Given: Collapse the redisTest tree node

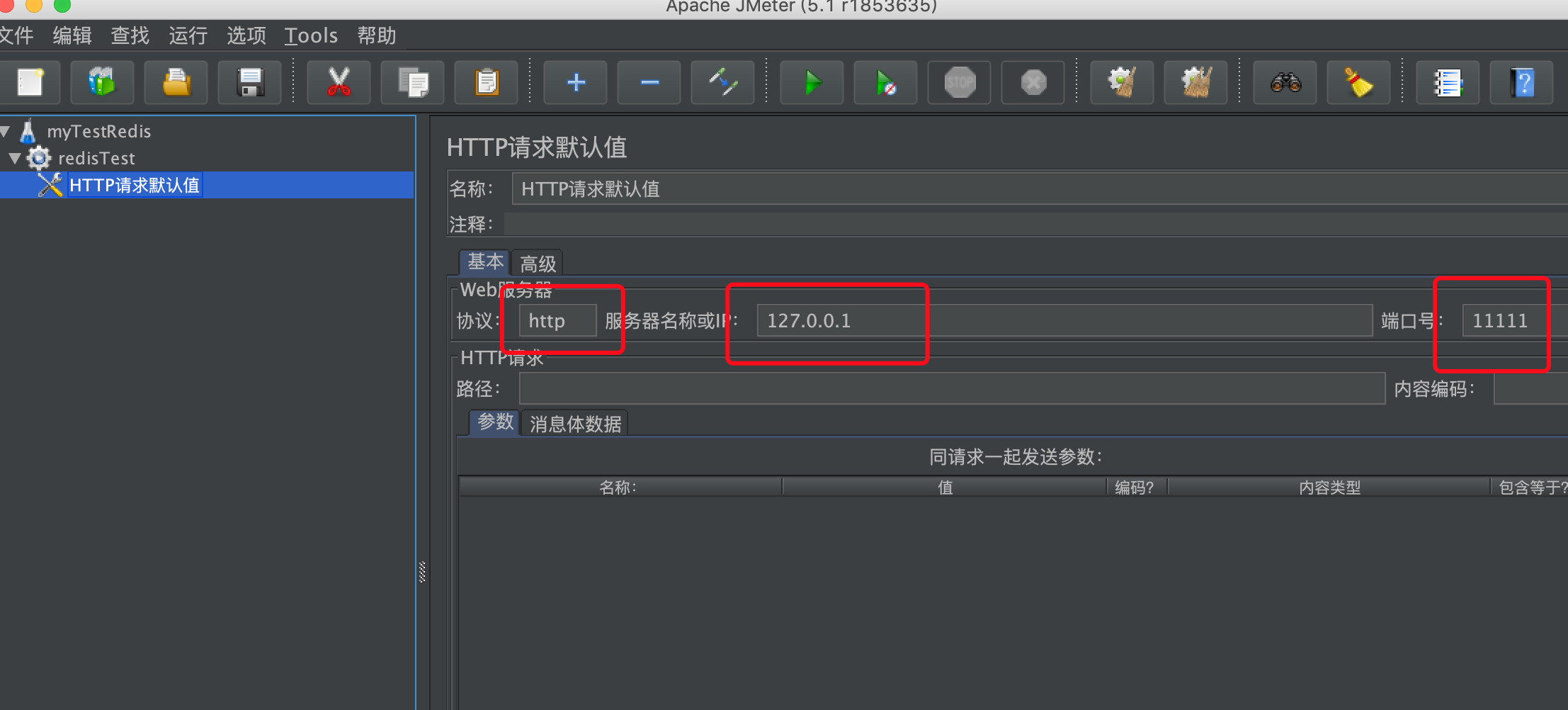Looking at the screenshot, I should tap(15, 159).
